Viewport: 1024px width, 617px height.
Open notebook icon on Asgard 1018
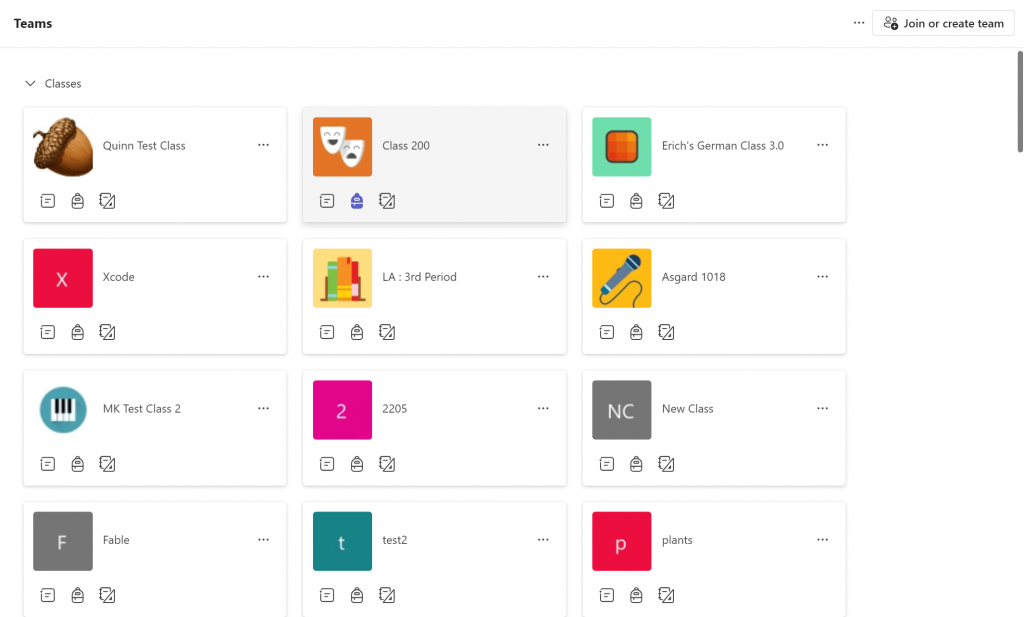tap(666, 332)
